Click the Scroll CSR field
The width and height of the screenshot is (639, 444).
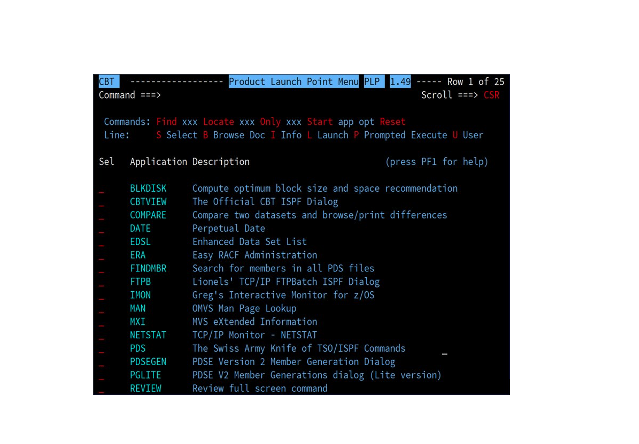click(491, 95)
